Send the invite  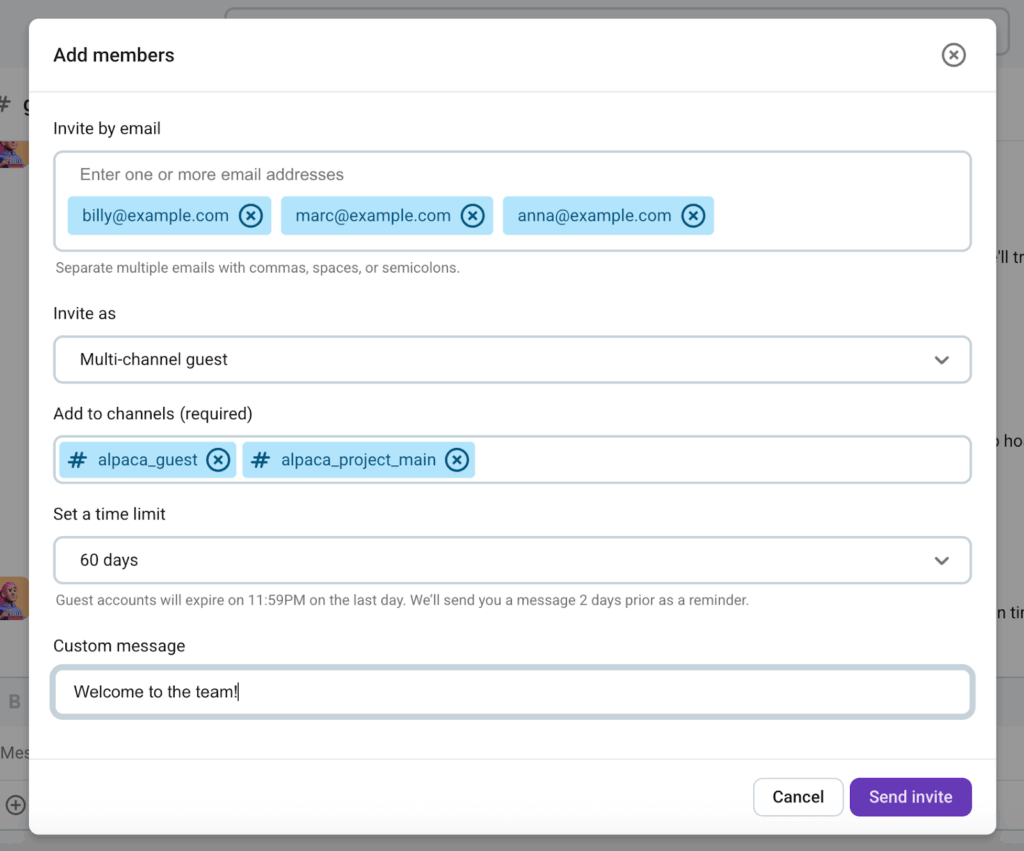pyautogui.click(x=910, y=797)
